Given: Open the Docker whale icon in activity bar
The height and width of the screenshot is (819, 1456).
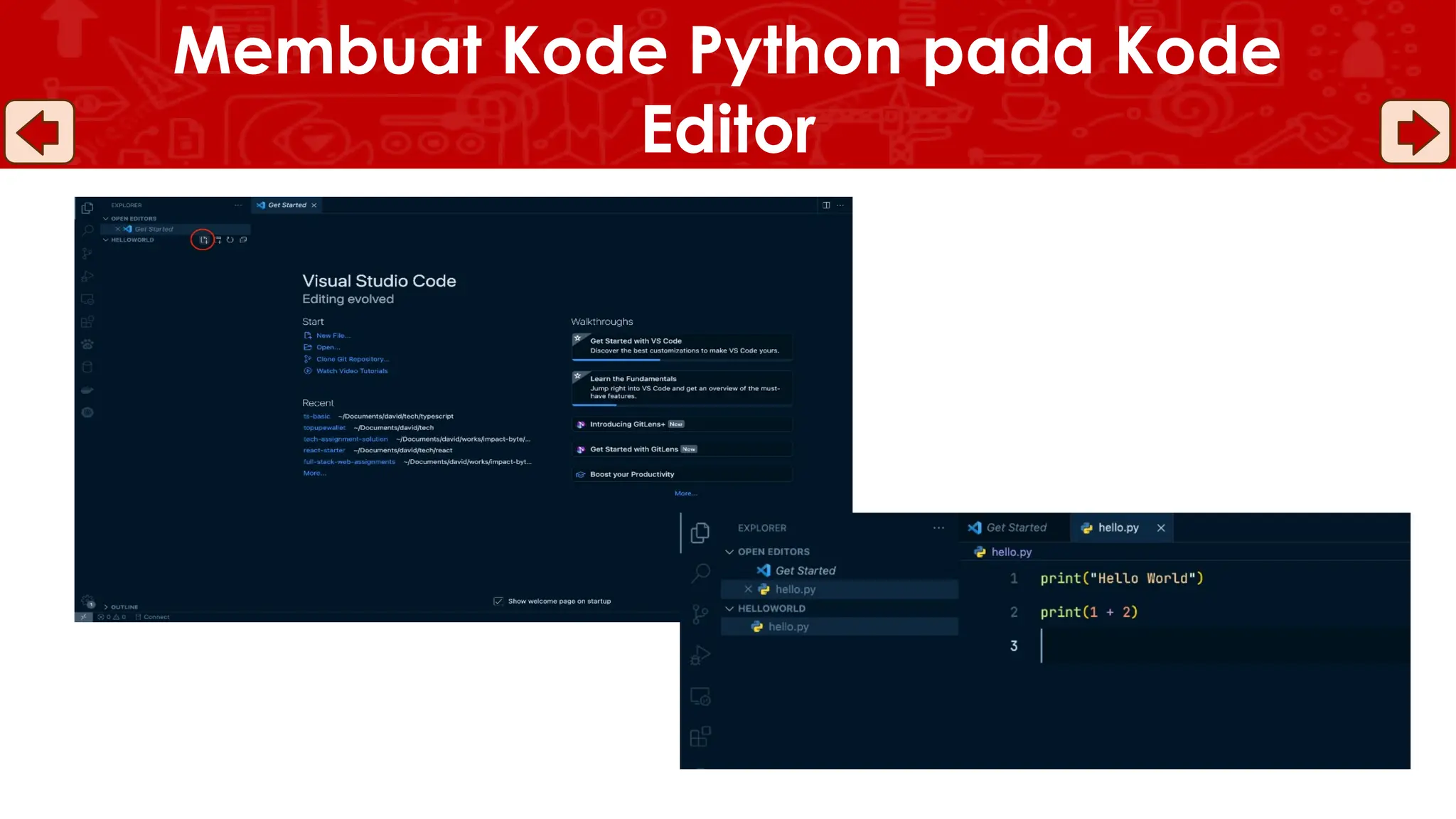Looking at the screenshot, I should click(87, 390).
